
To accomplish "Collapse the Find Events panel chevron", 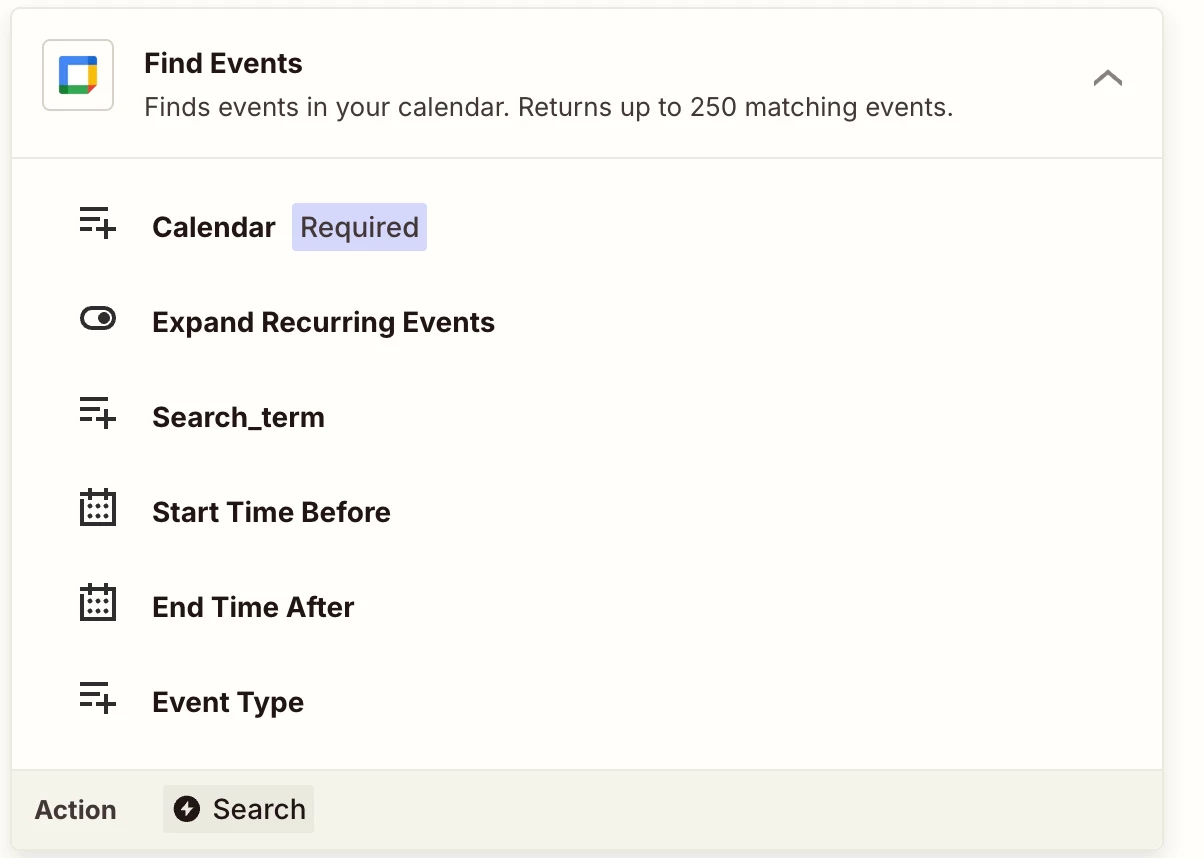I will (x=1108, y=78).
